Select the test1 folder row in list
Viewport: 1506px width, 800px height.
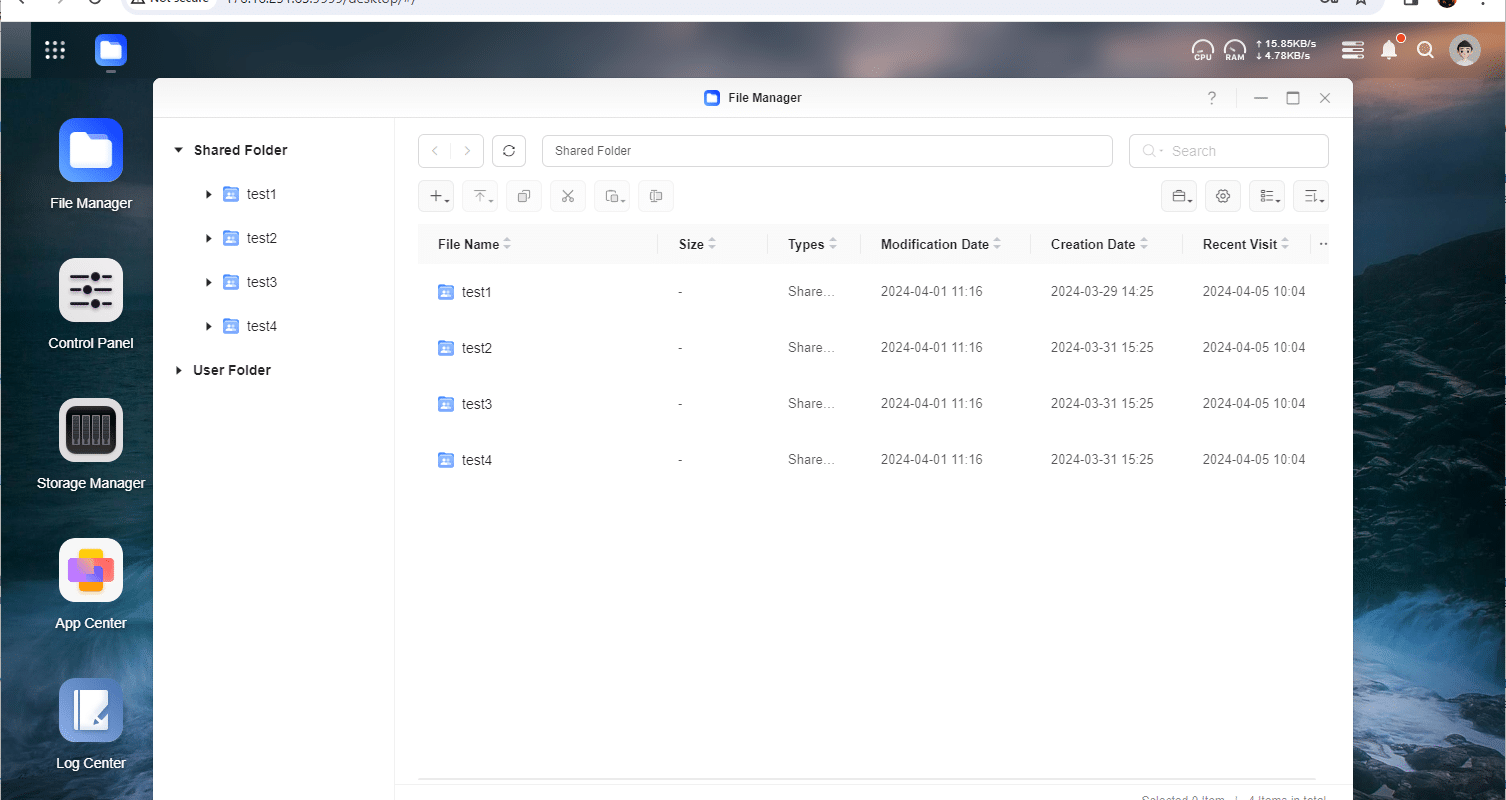click(x=873, y=292)
